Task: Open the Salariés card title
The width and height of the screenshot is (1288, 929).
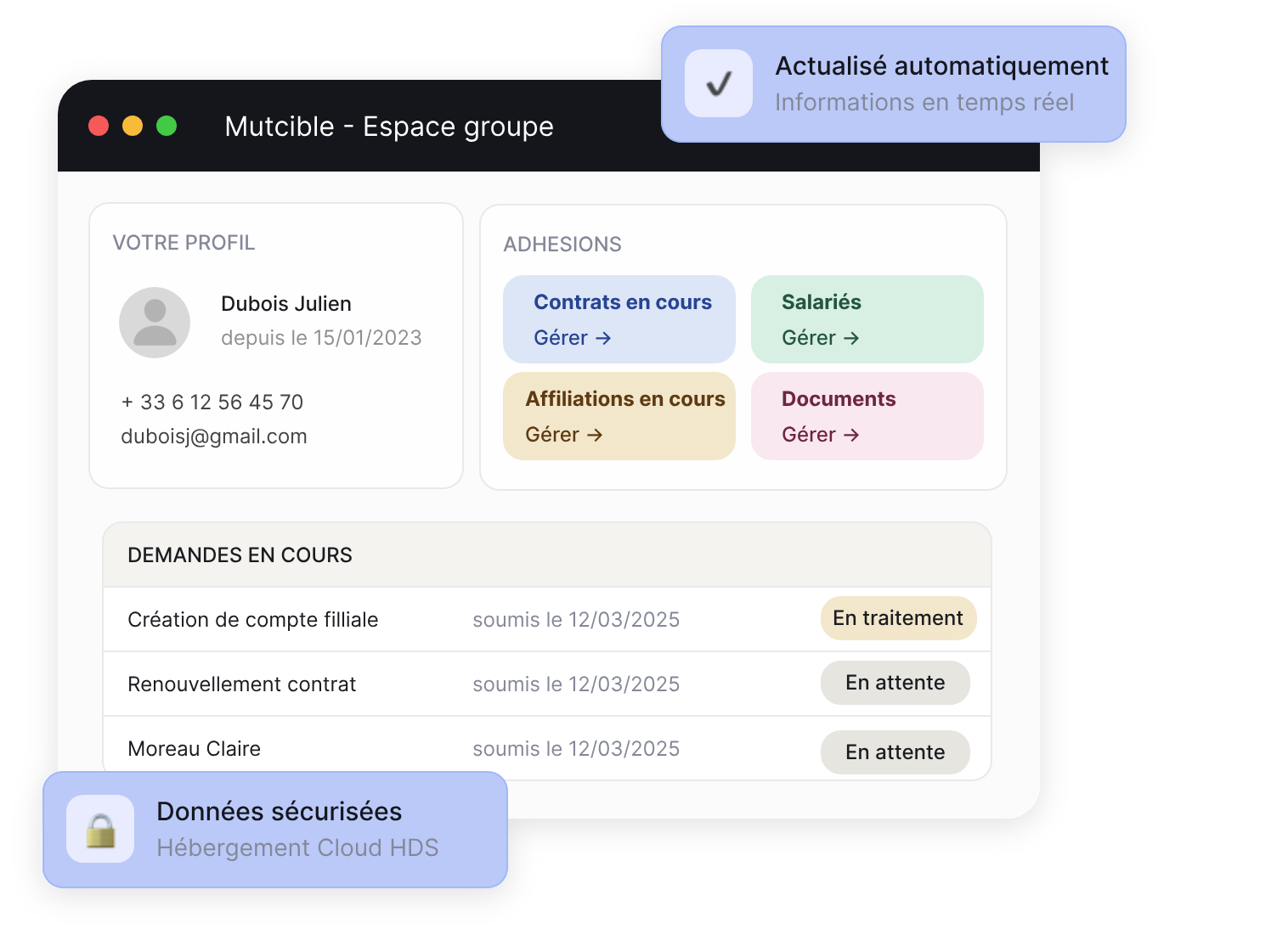Action: (x=822, y=302)
